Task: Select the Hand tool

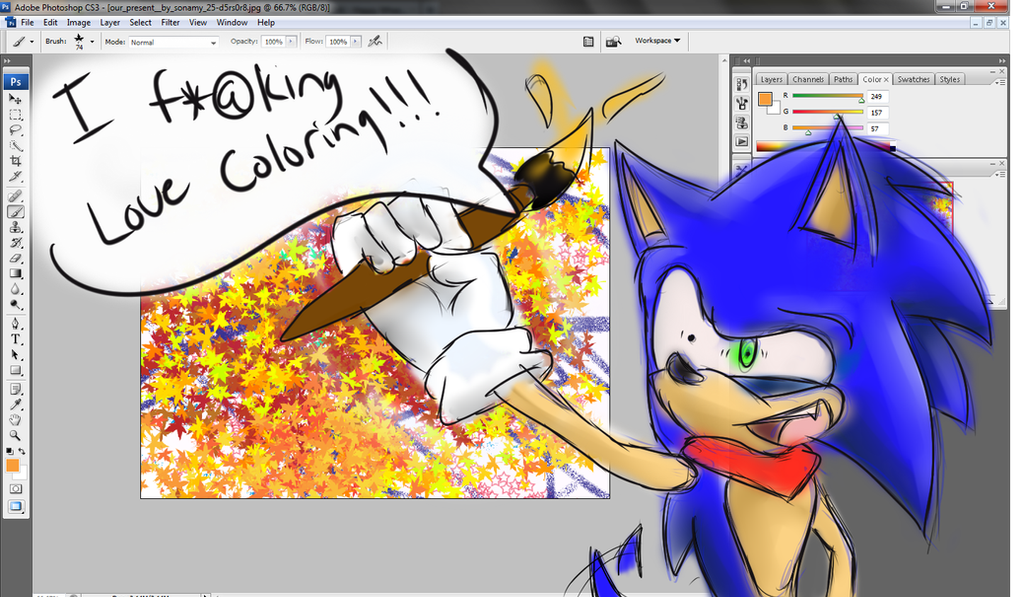Action: pyautogui.click(x=16, y=420)
